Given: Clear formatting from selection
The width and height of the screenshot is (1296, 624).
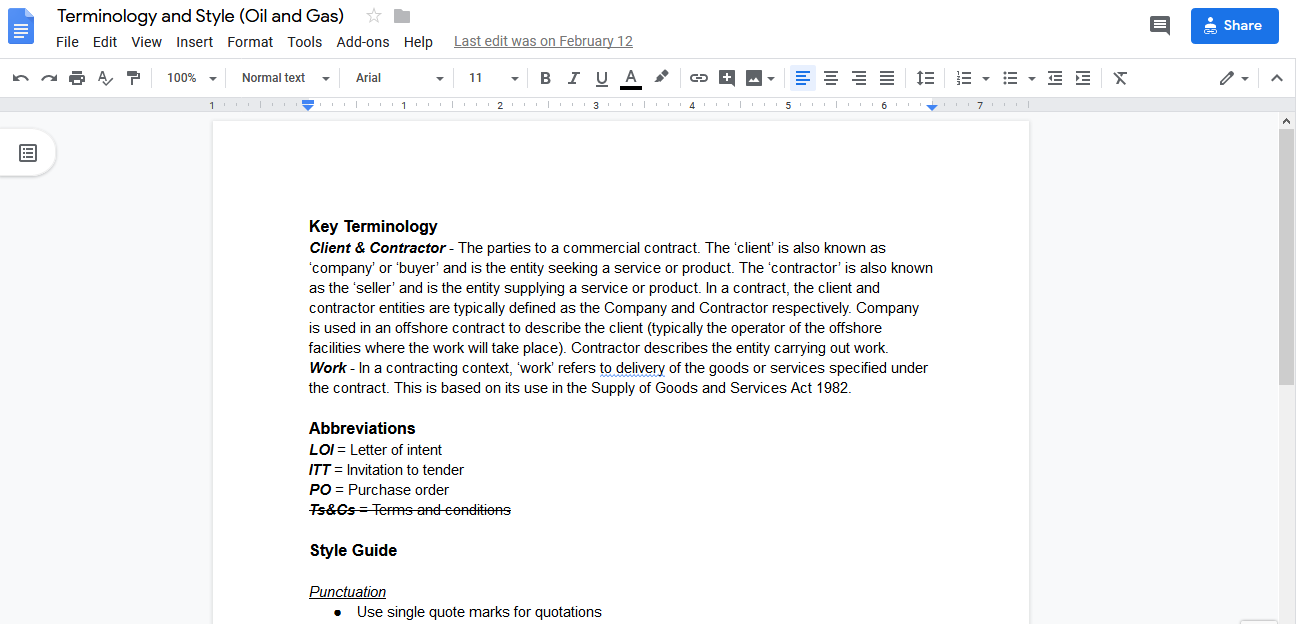Looking at the screenshot, I should (x=1120, y=78).
